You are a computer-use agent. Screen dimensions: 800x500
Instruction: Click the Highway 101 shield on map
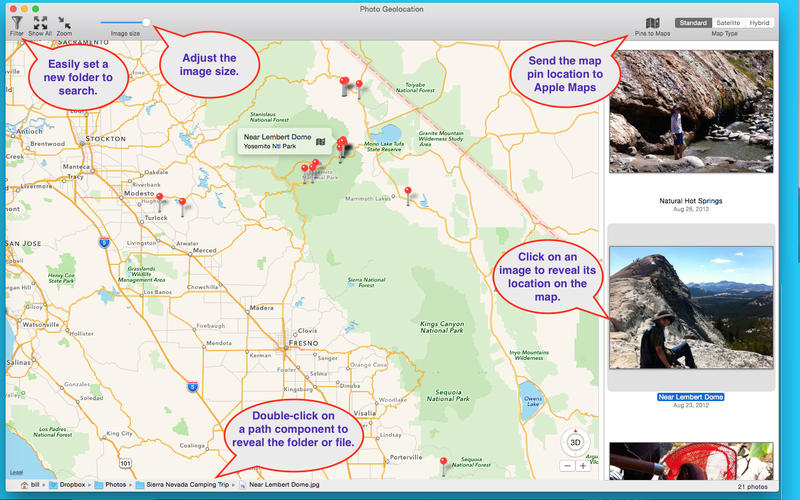(x=126, y=464)
